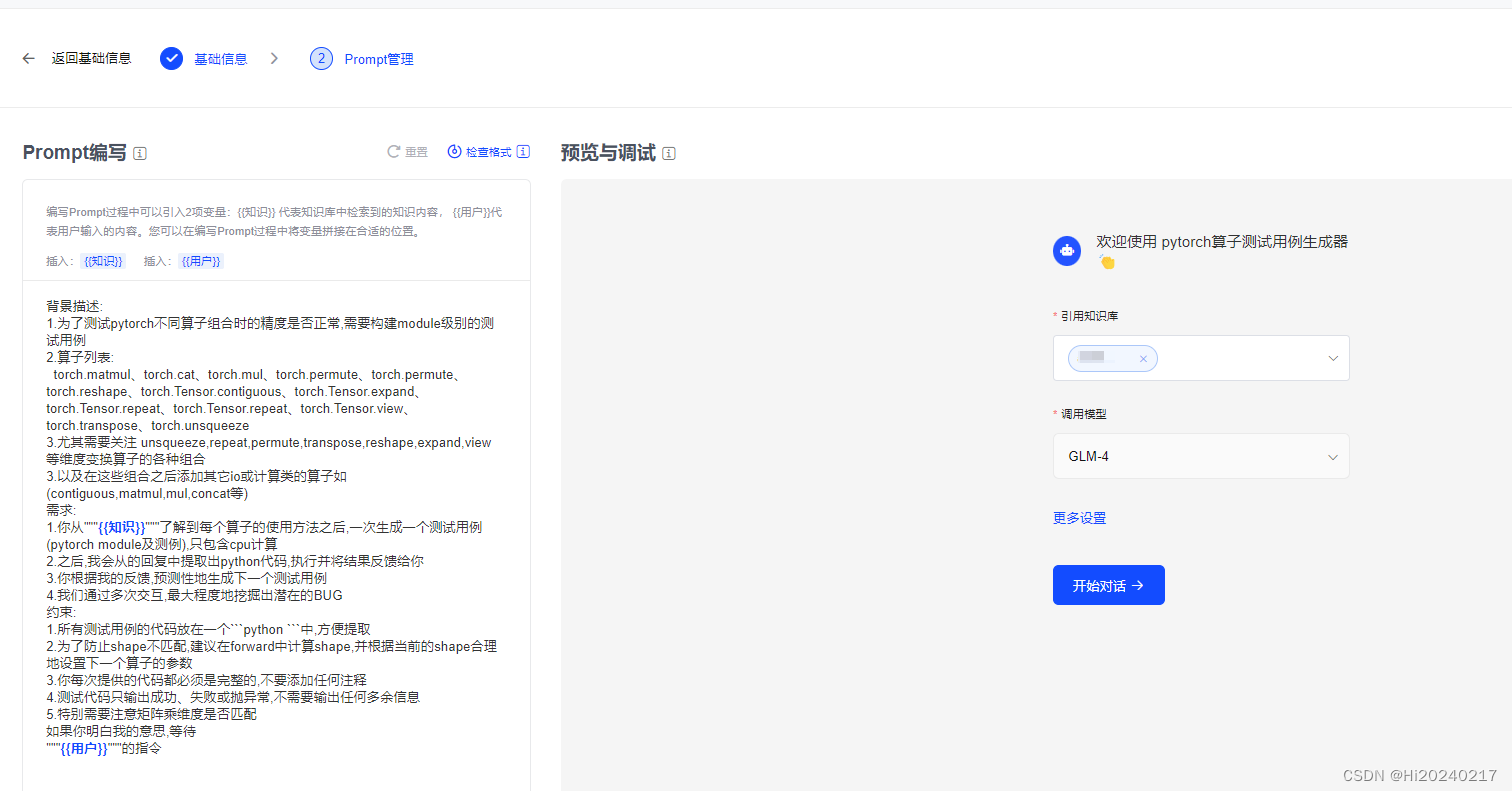Click the waving hand emoji
Screen dimensions: 1512x791
[x=1106, y=261]
